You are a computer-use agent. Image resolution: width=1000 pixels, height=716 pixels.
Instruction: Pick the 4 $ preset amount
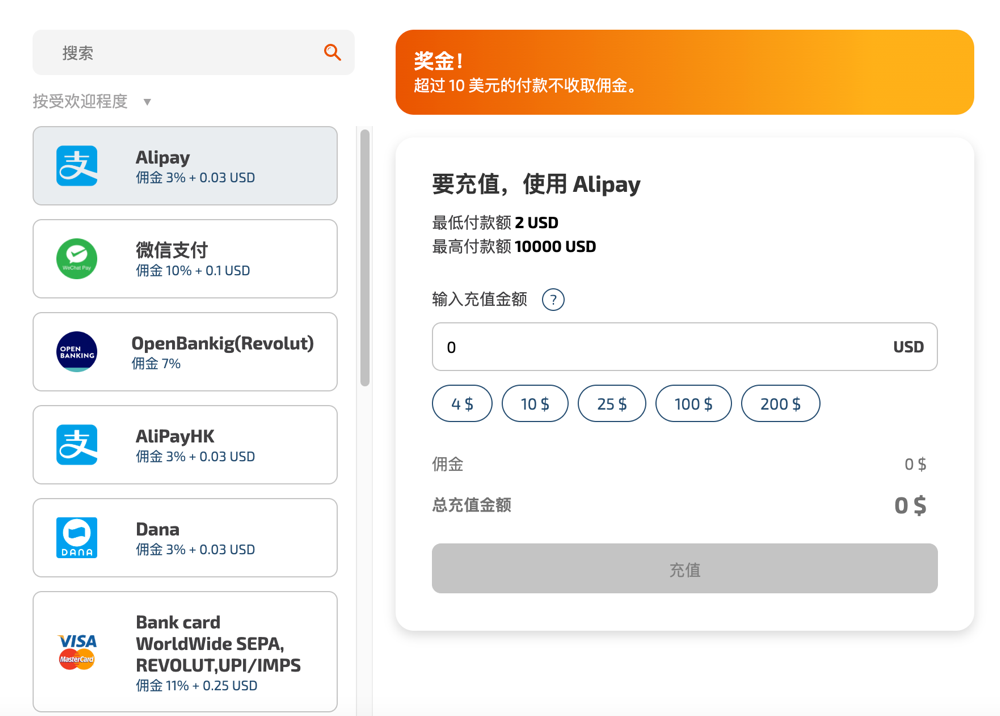pos(462,404)
